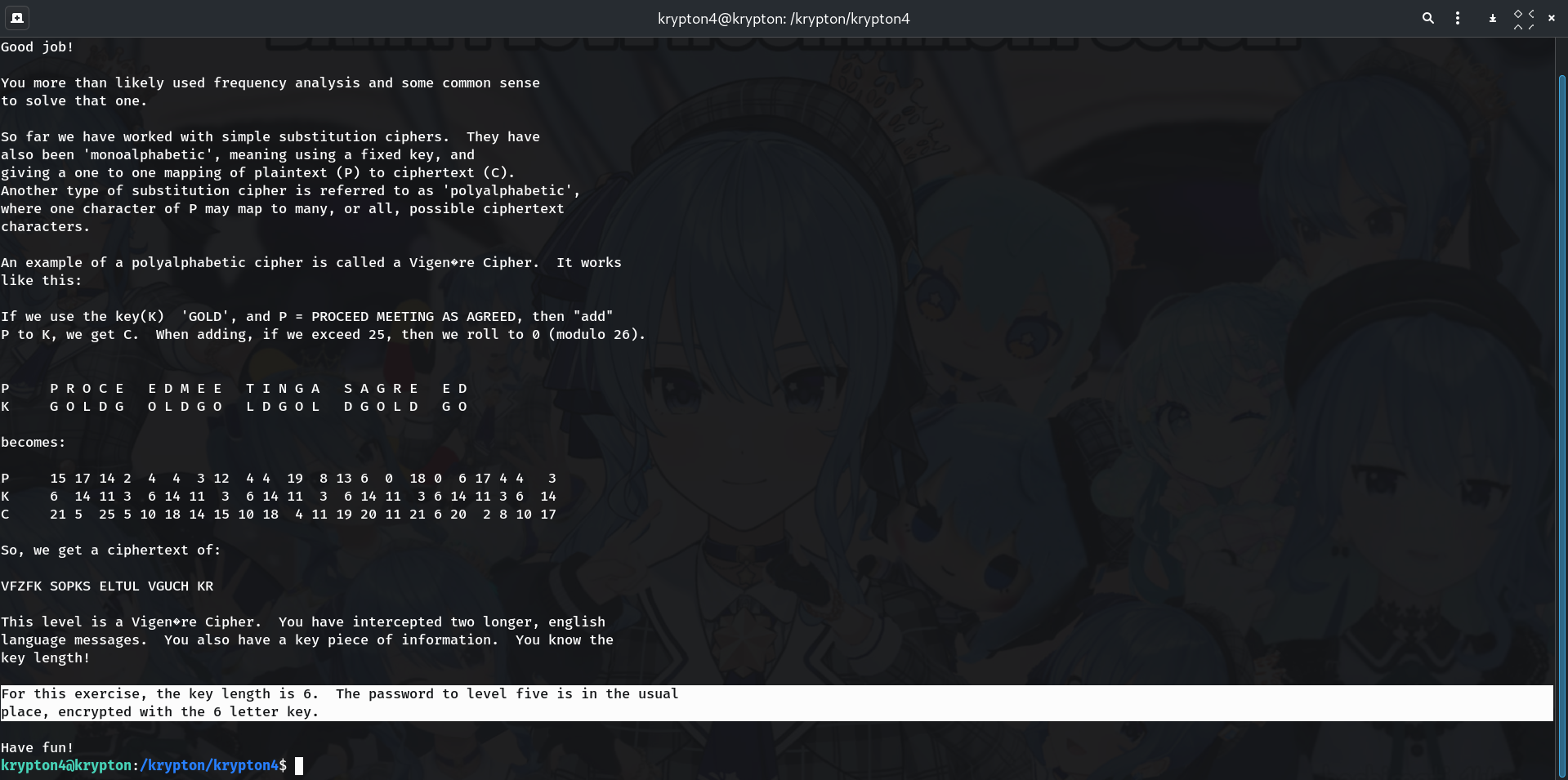Close the krypton4 terminal window

1552,18
